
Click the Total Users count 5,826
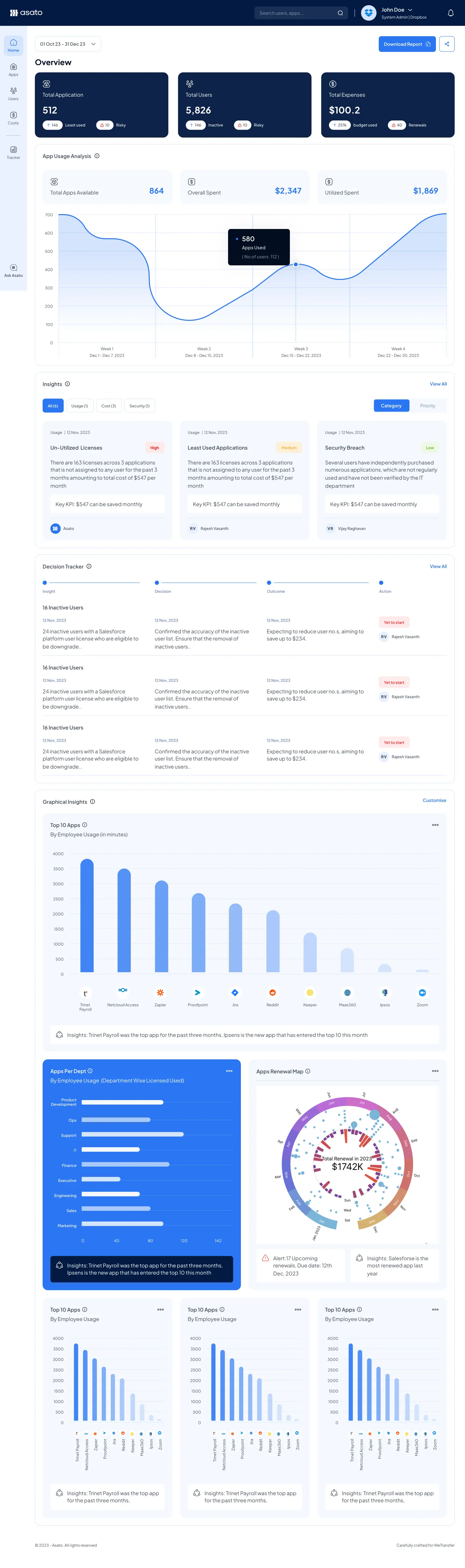198,110
